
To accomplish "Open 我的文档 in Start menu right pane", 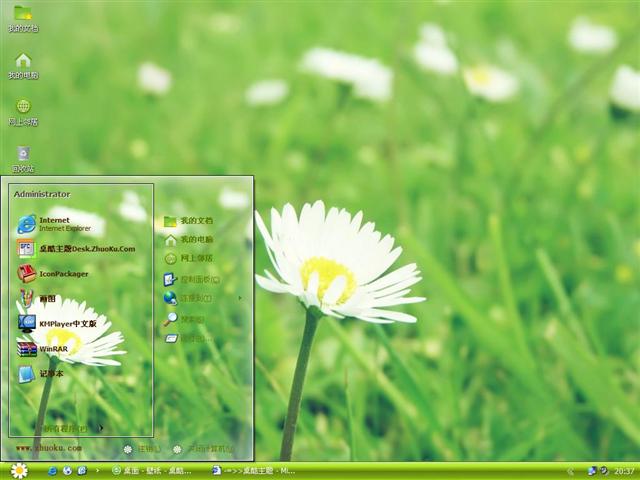I will 195,220.
